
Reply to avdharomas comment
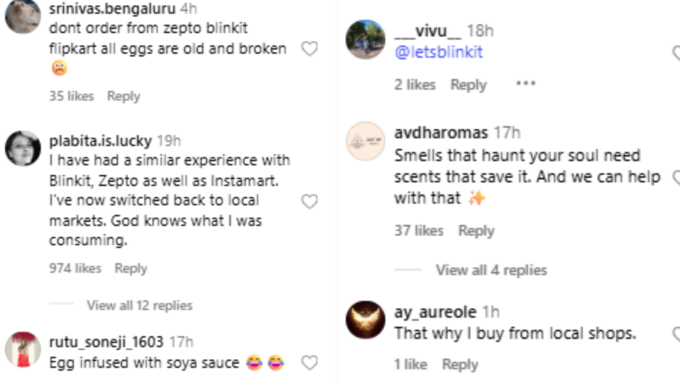pyautogui.click(x=476, y=230)
